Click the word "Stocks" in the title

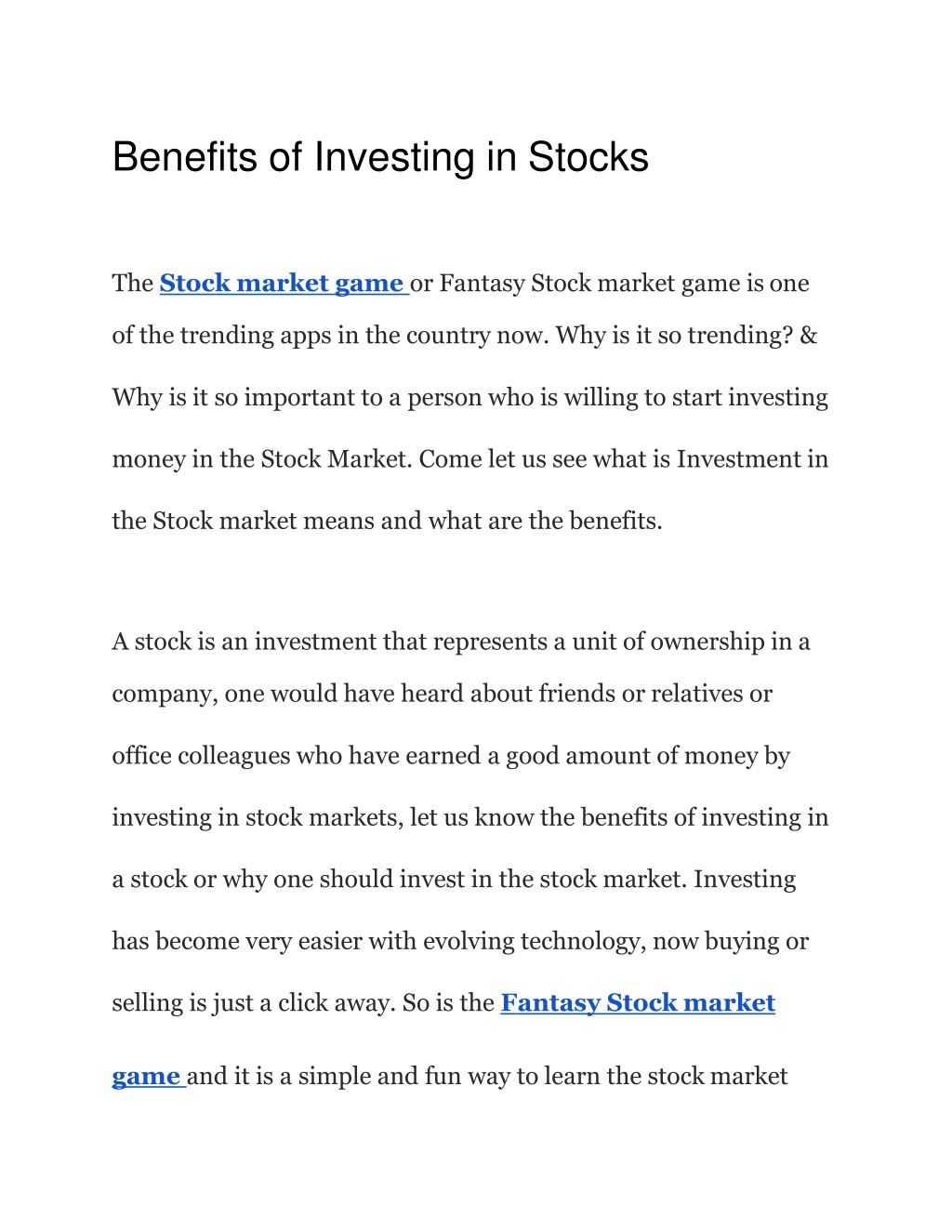coord(588,157)
